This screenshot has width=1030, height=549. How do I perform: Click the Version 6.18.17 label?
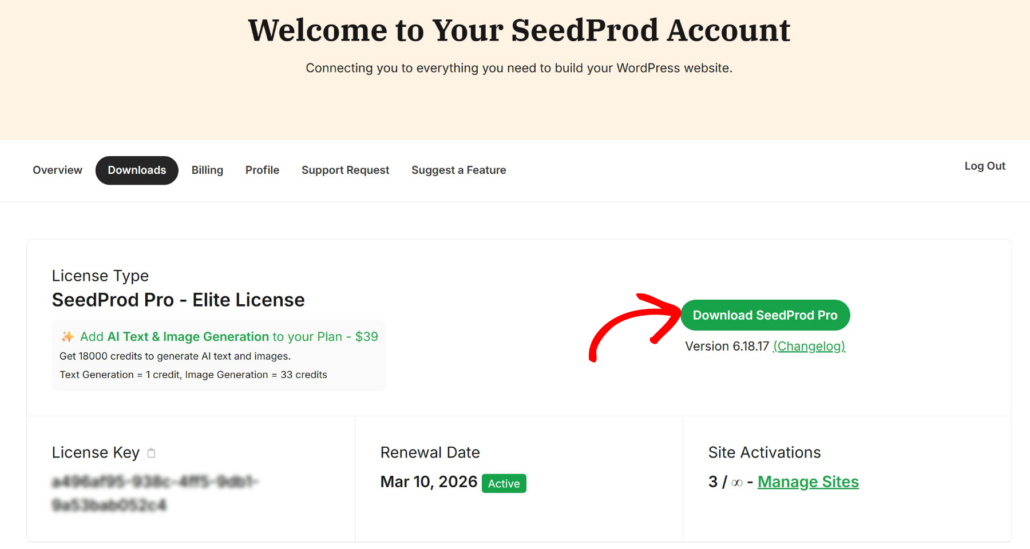tap(727, 346)
